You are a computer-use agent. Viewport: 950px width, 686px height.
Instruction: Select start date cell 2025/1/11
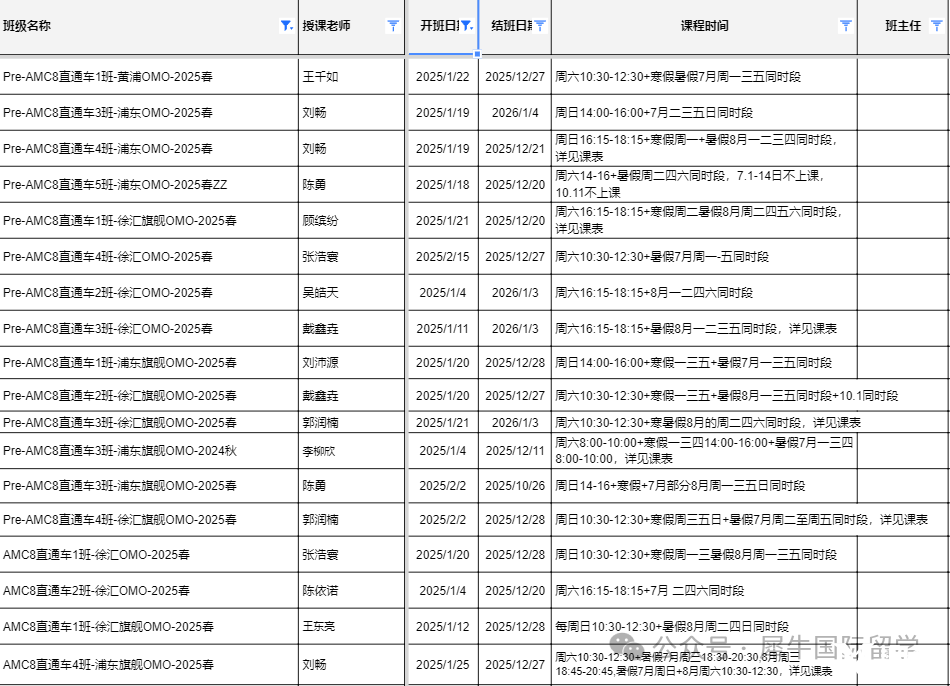pos(443,328)
